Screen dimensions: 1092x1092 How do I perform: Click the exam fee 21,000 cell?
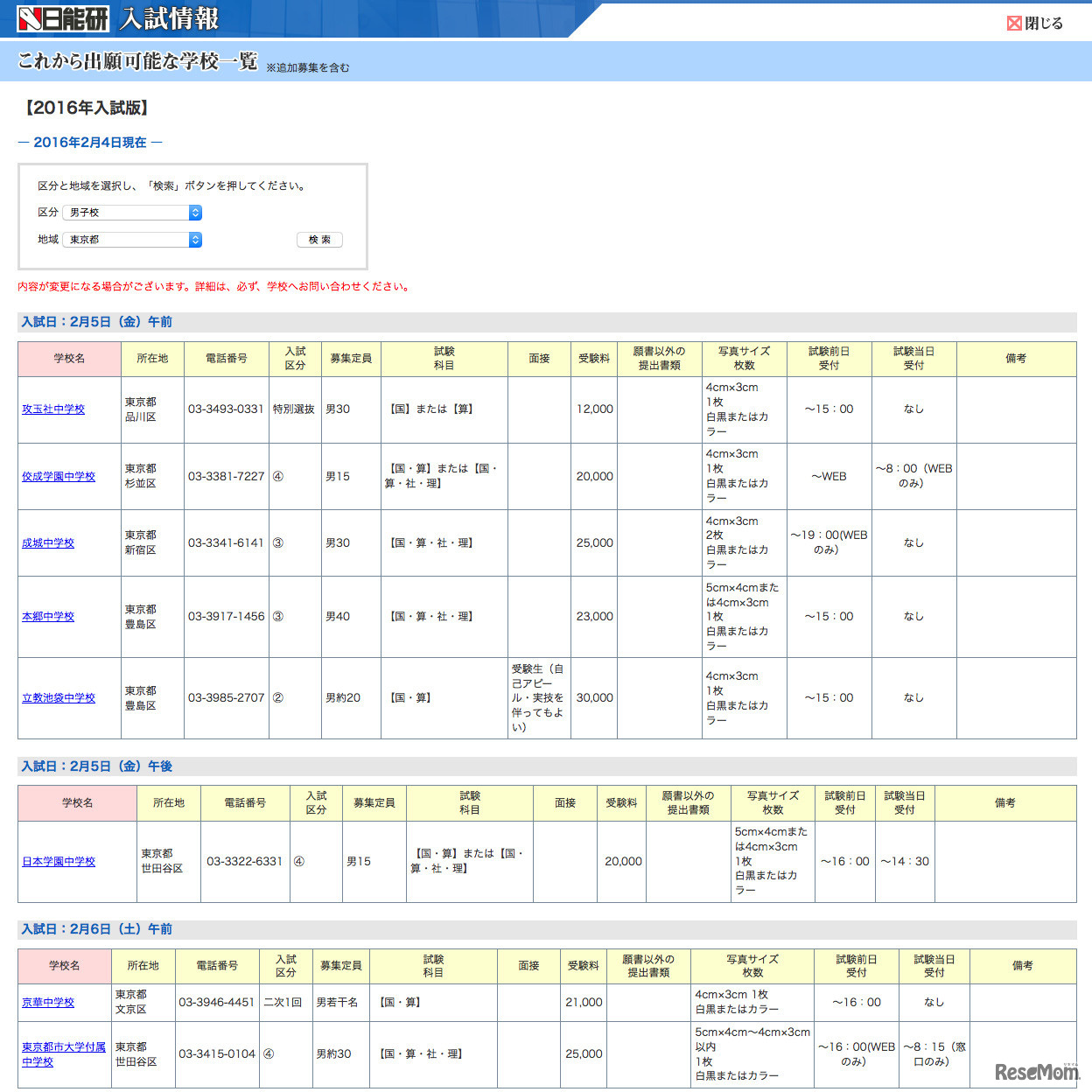pos(584,1003)
